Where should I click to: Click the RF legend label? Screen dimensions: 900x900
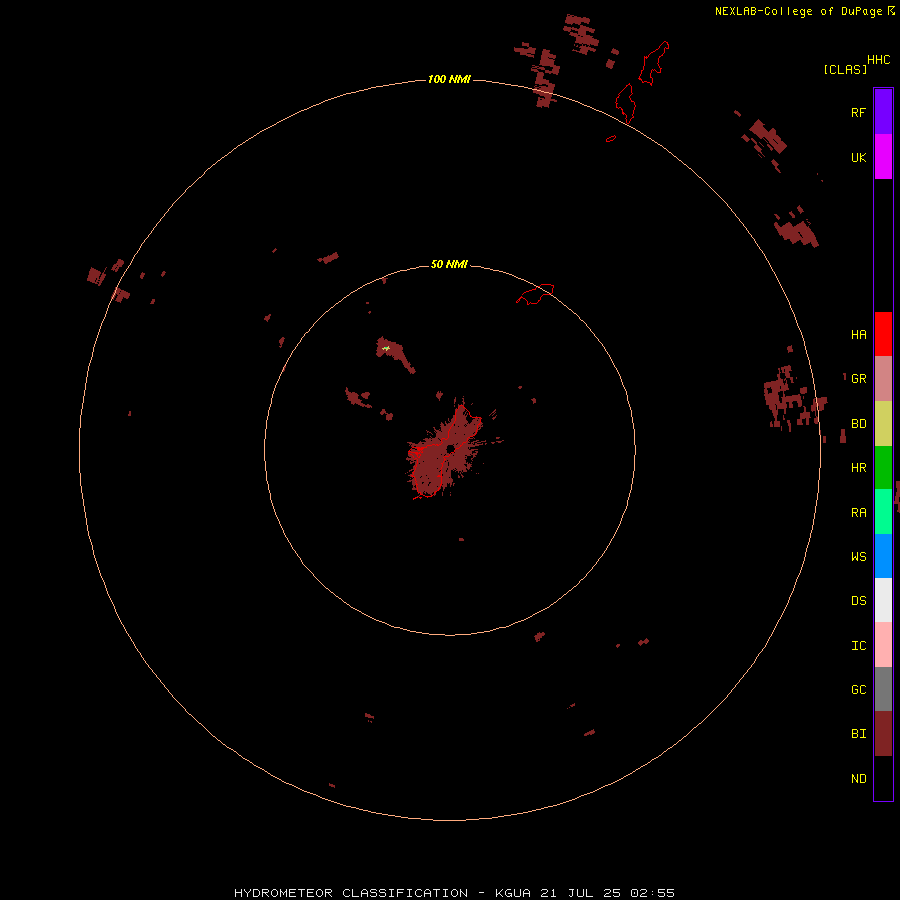coord(858,112)
